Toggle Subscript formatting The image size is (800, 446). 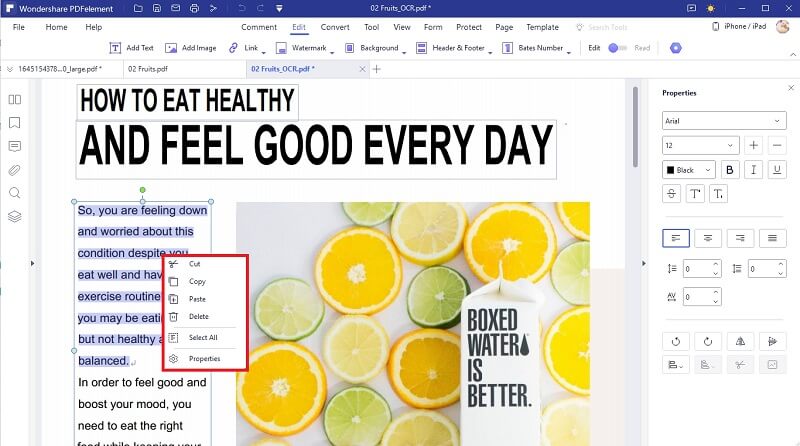coord(718,194)
